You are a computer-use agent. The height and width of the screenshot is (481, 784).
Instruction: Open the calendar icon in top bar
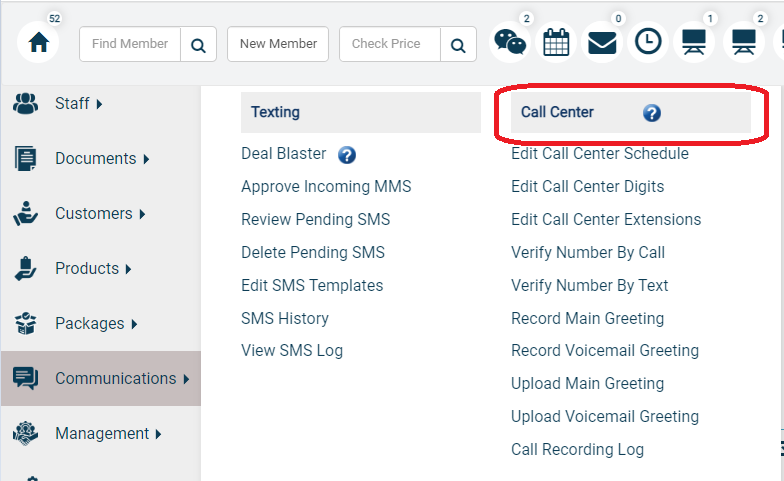pos(556,42)
